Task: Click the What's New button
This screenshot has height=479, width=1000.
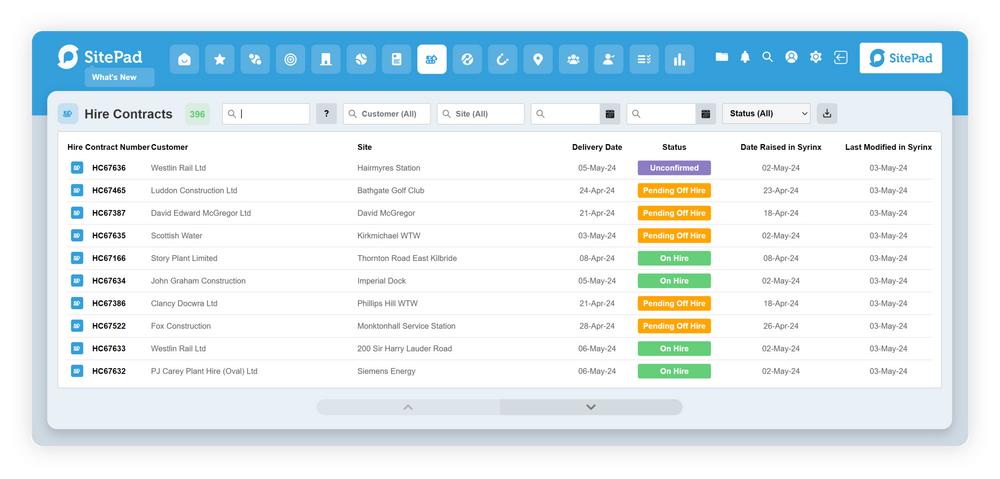Action: [119, 77]
